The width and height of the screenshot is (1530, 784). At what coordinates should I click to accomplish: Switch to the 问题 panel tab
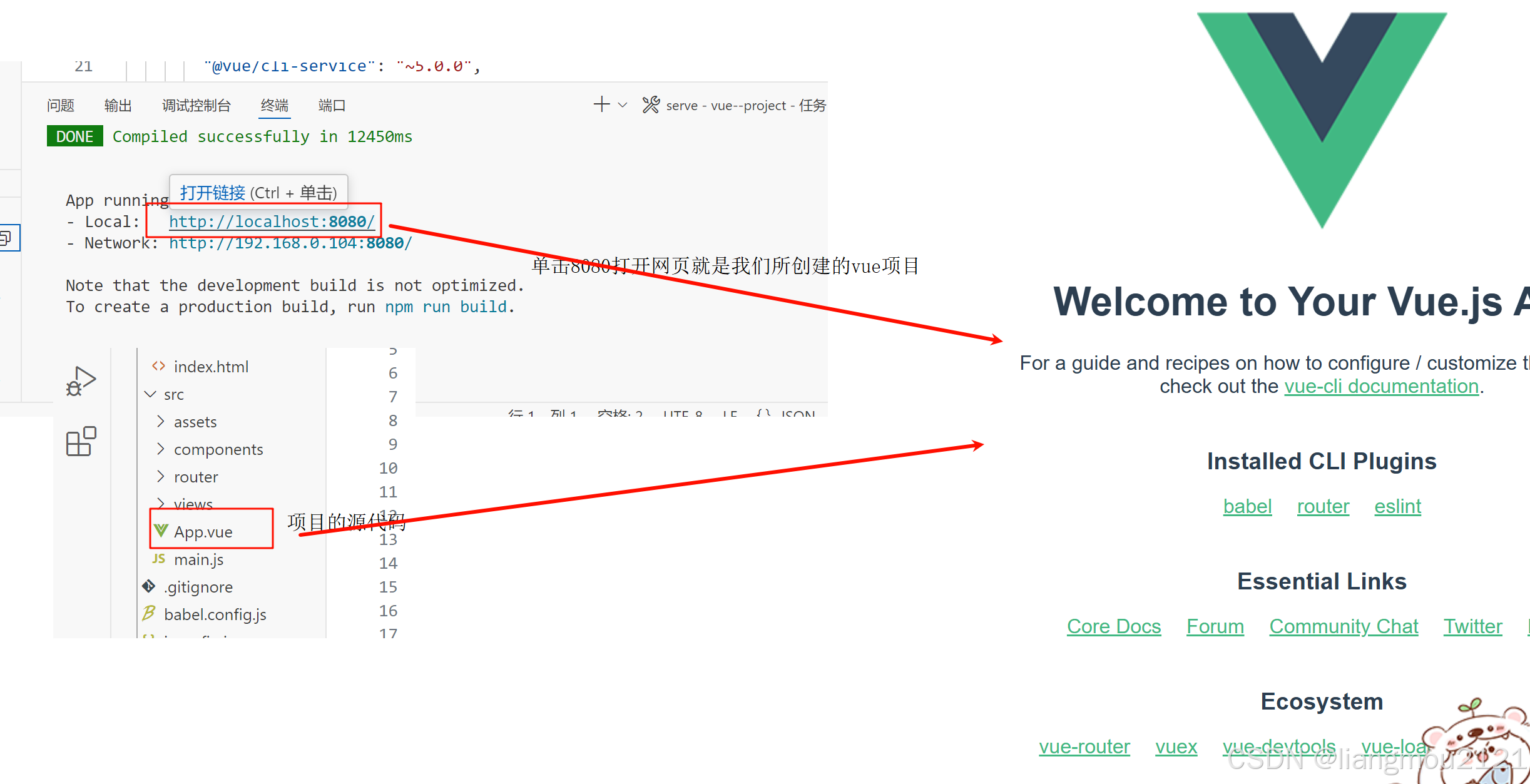(x=61, y=106)
